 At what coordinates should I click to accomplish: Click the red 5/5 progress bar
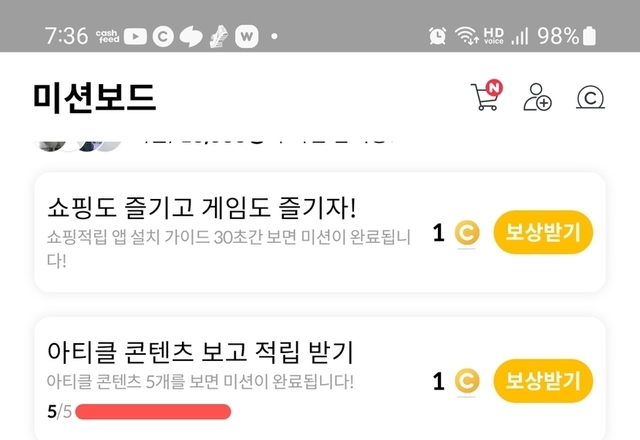tap(153, 412)
